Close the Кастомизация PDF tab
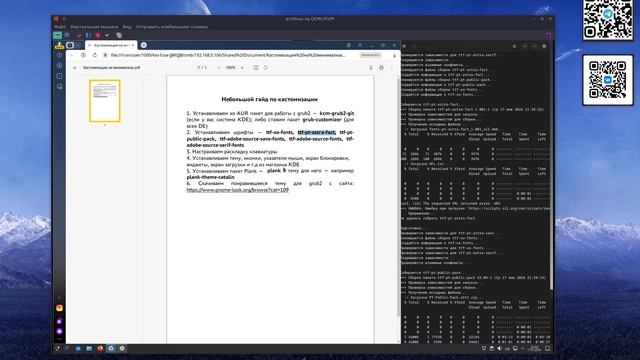This screenshot has width=640, height=360. coord(133,45)
